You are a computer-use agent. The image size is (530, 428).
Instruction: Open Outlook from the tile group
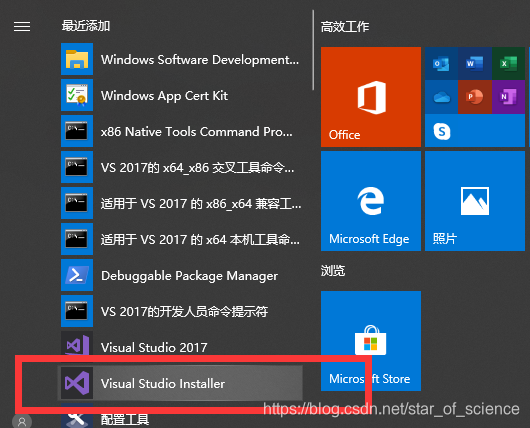(x=441, y=64)
